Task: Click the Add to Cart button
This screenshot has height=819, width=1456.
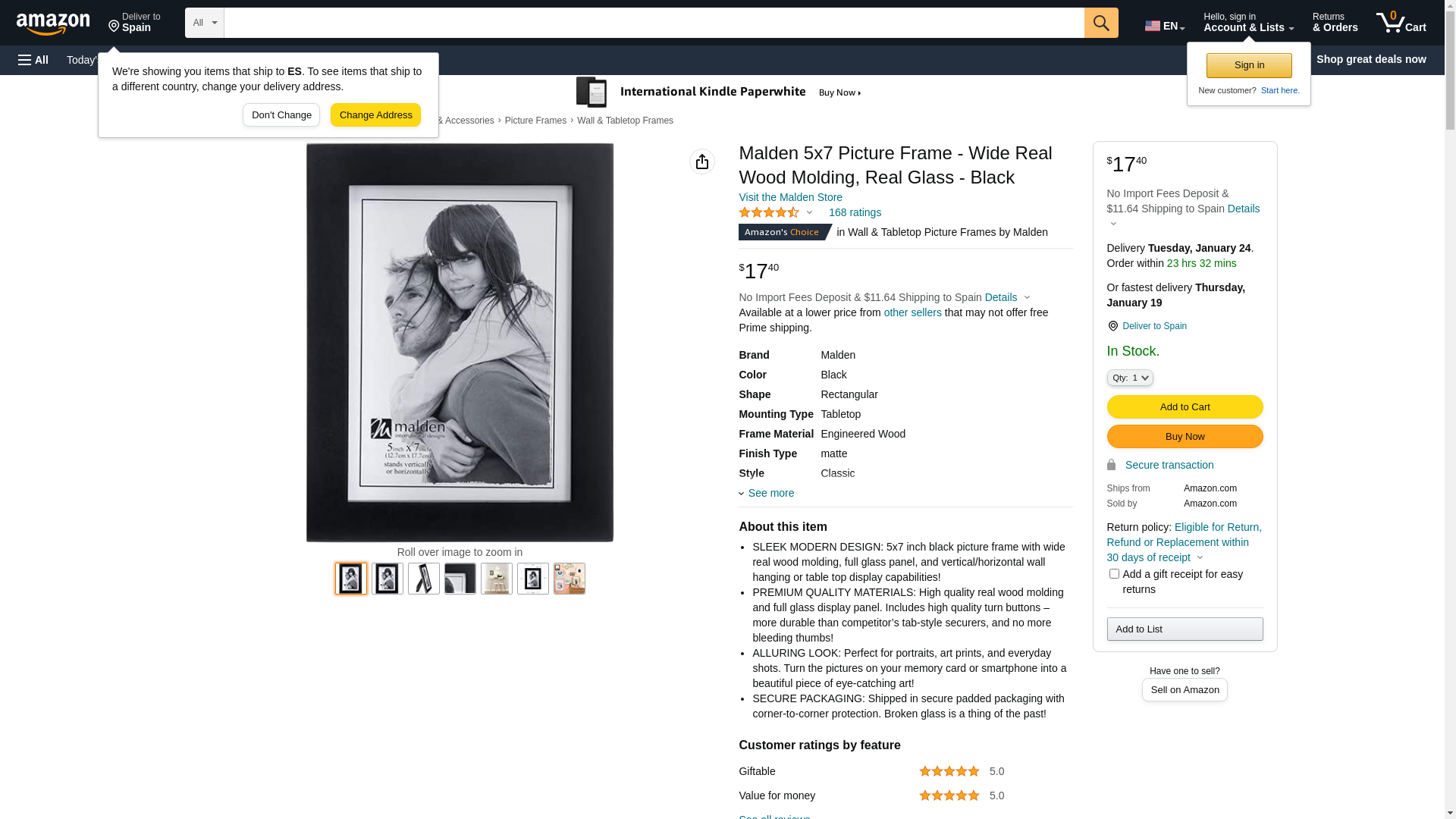Action: pos(1185,407)
